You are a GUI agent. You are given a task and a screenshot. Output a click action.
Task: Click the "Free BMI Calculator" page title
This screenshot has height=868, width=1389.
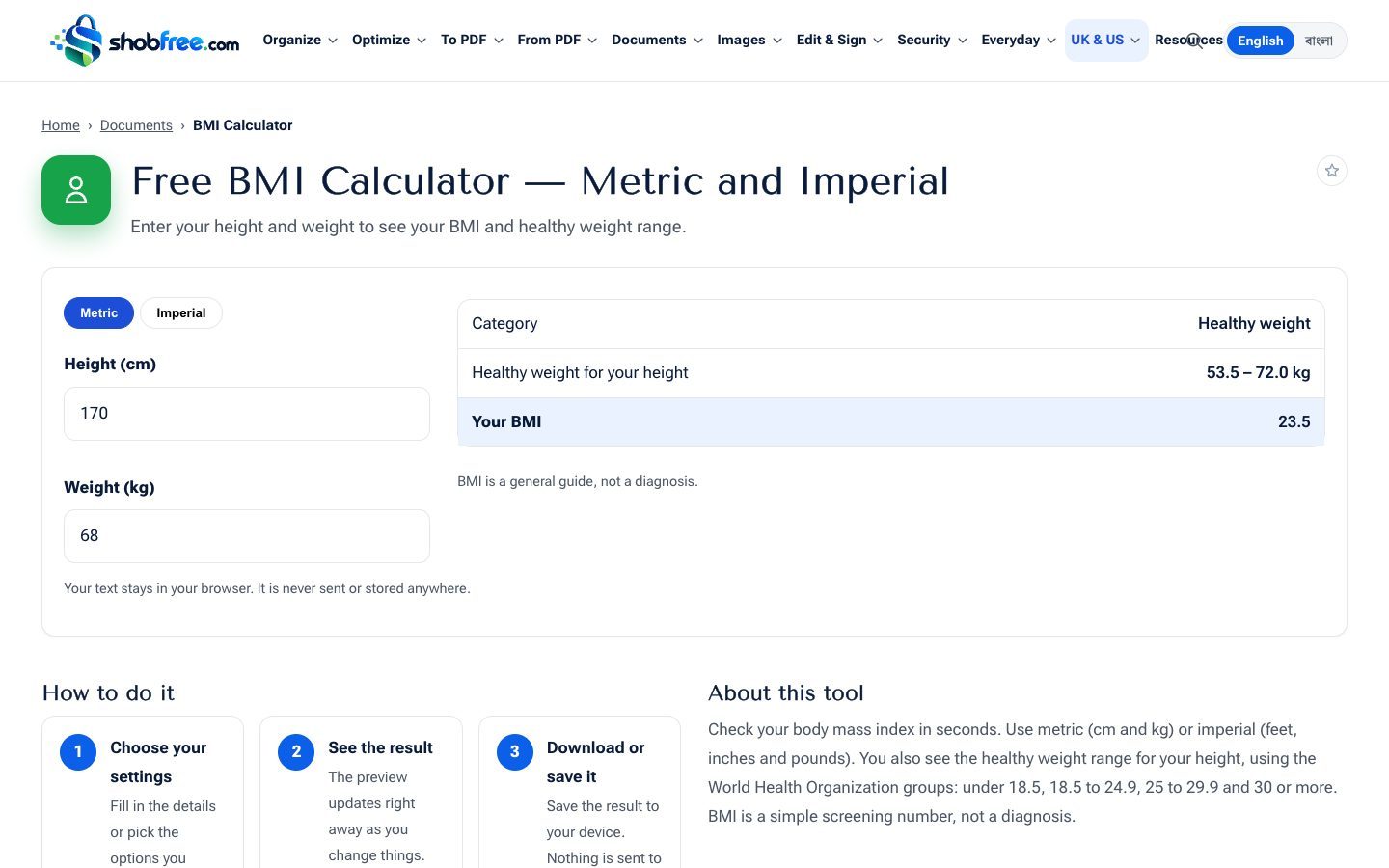click(x=540, y=181)
